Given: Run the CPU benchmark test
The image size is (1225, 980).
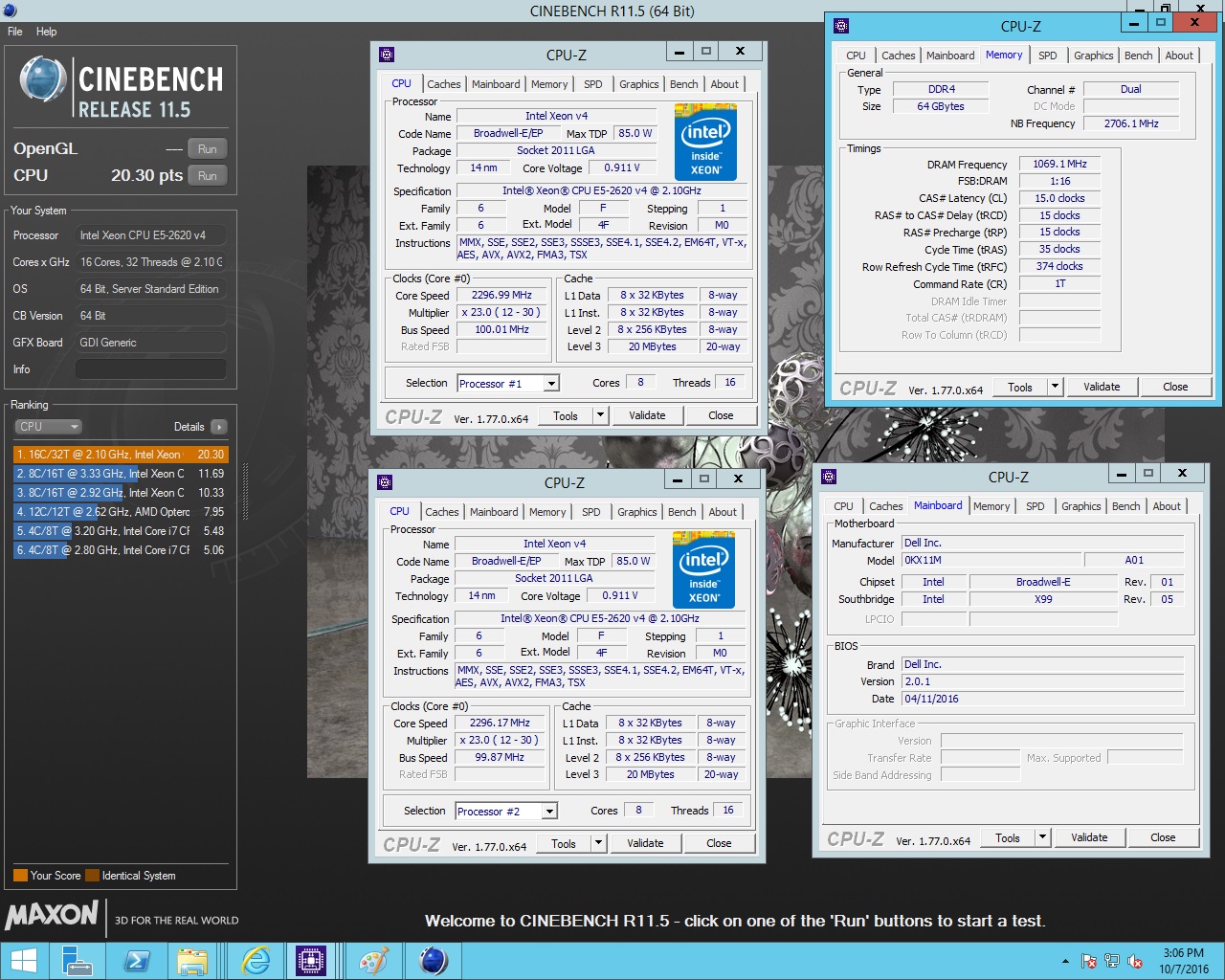Looking at the screenshot, I should pyautogui.click(x=208, y=176).
